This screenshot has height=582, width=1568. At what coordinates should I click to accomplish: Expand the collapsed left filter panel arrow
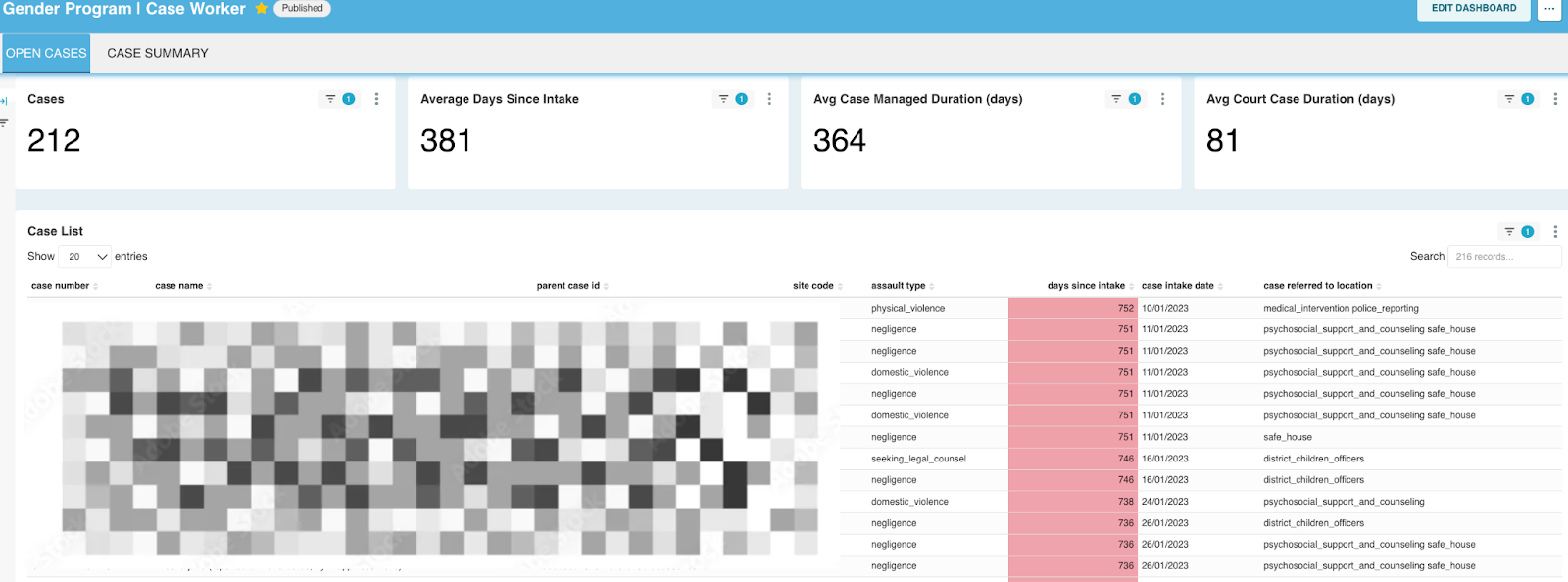[4, 101]
